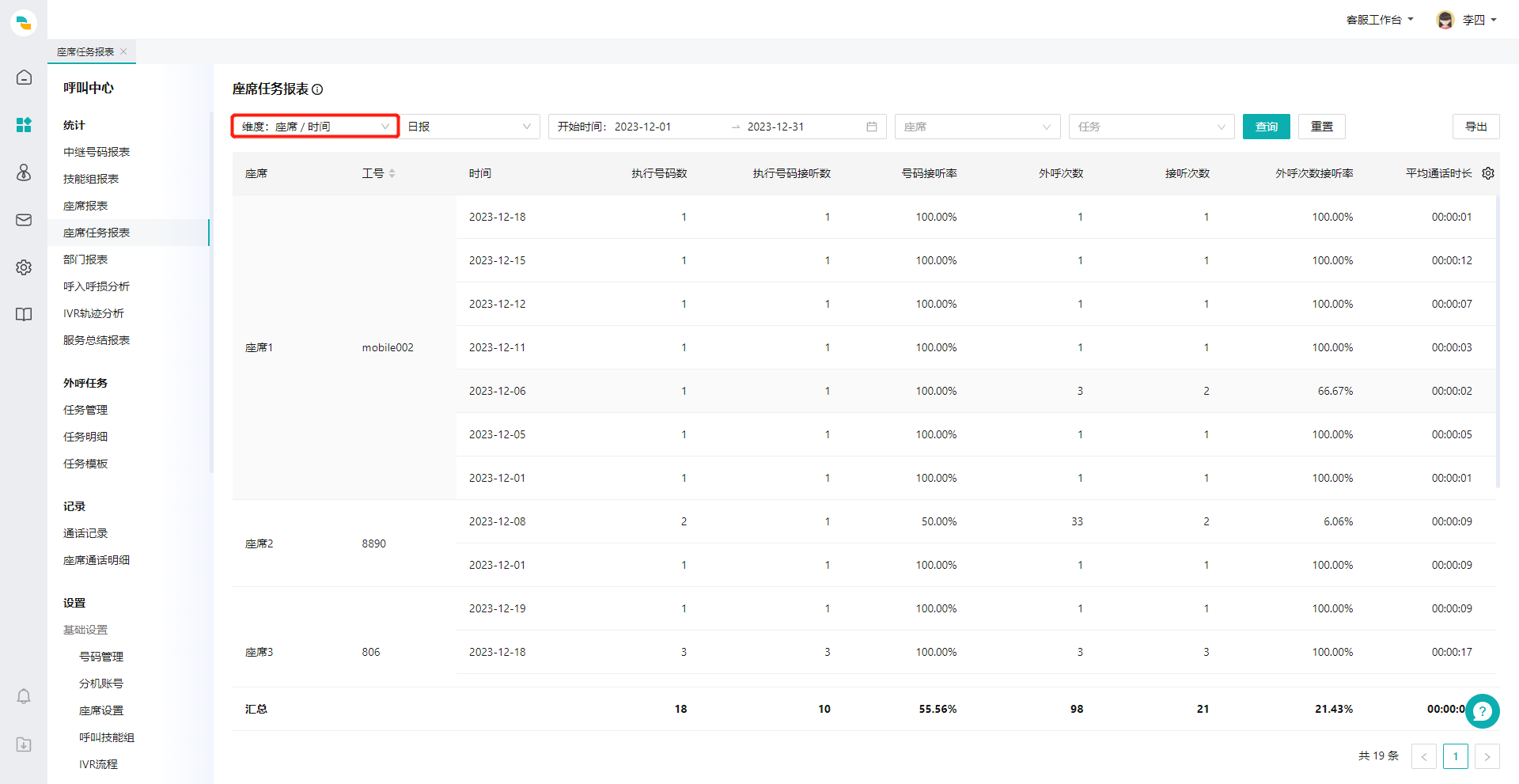Open the mail envelope sidebar icon

(24, 220)
